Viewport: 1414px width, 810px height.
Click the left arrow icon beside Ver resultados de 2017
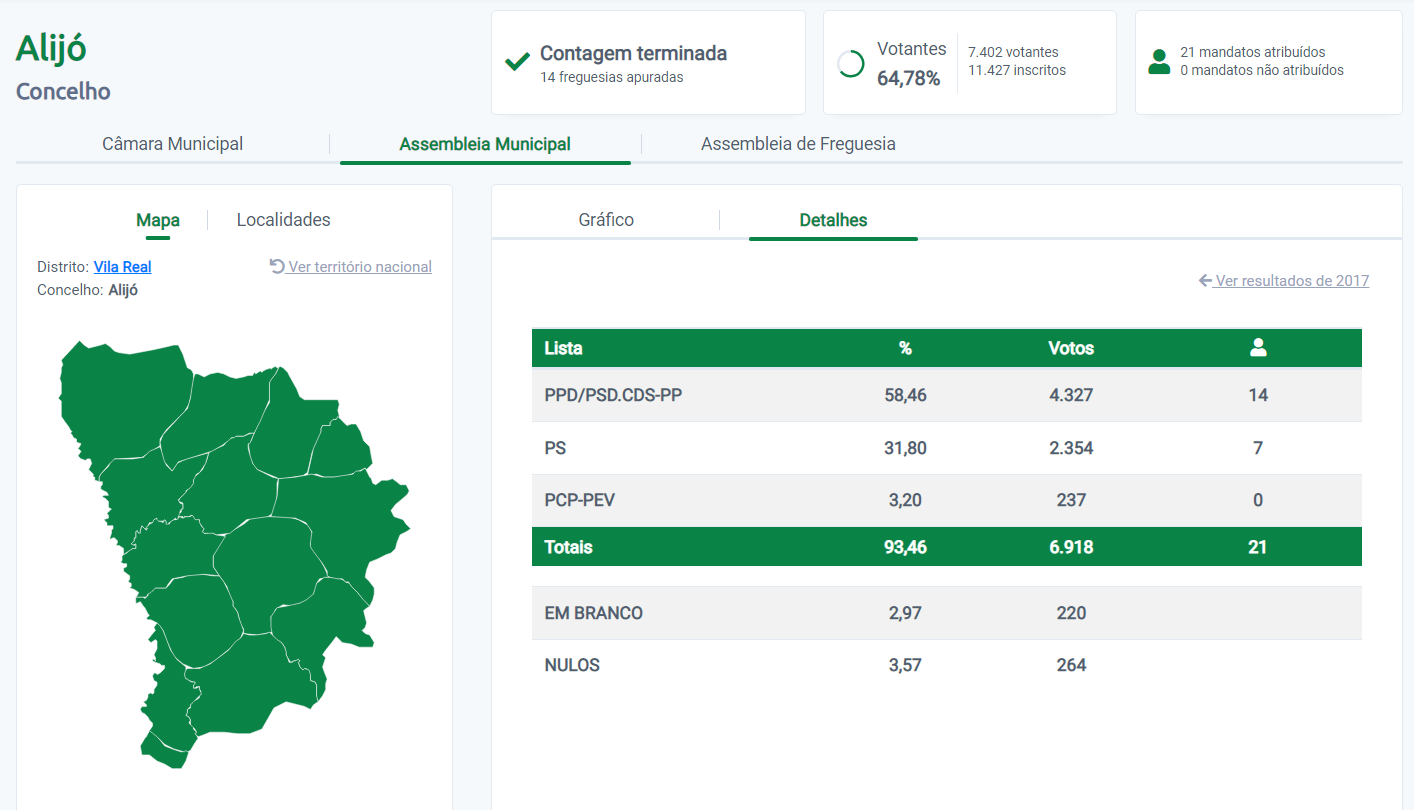pos(1205,281)
